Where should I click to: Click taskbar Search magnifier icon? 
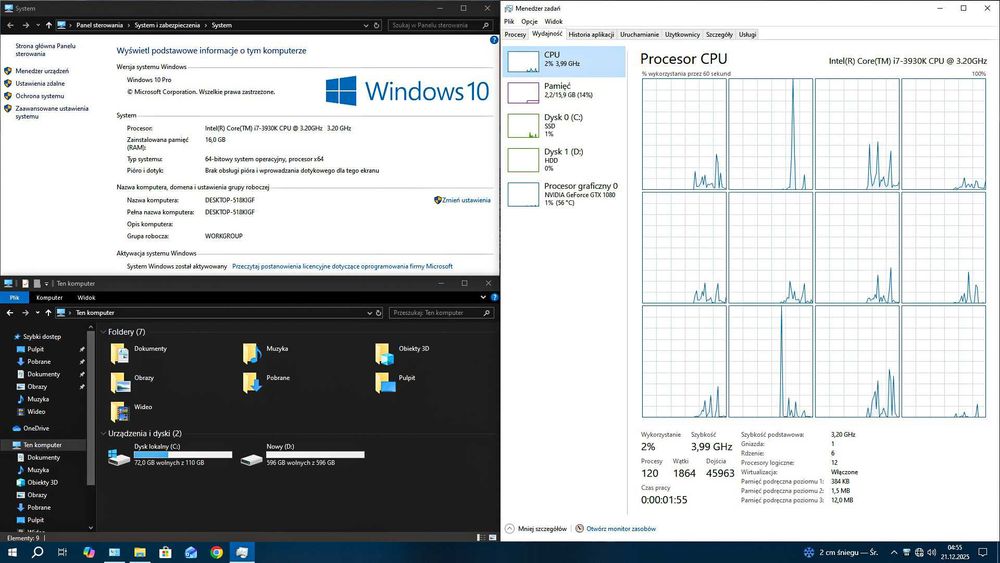pos(37,552)
